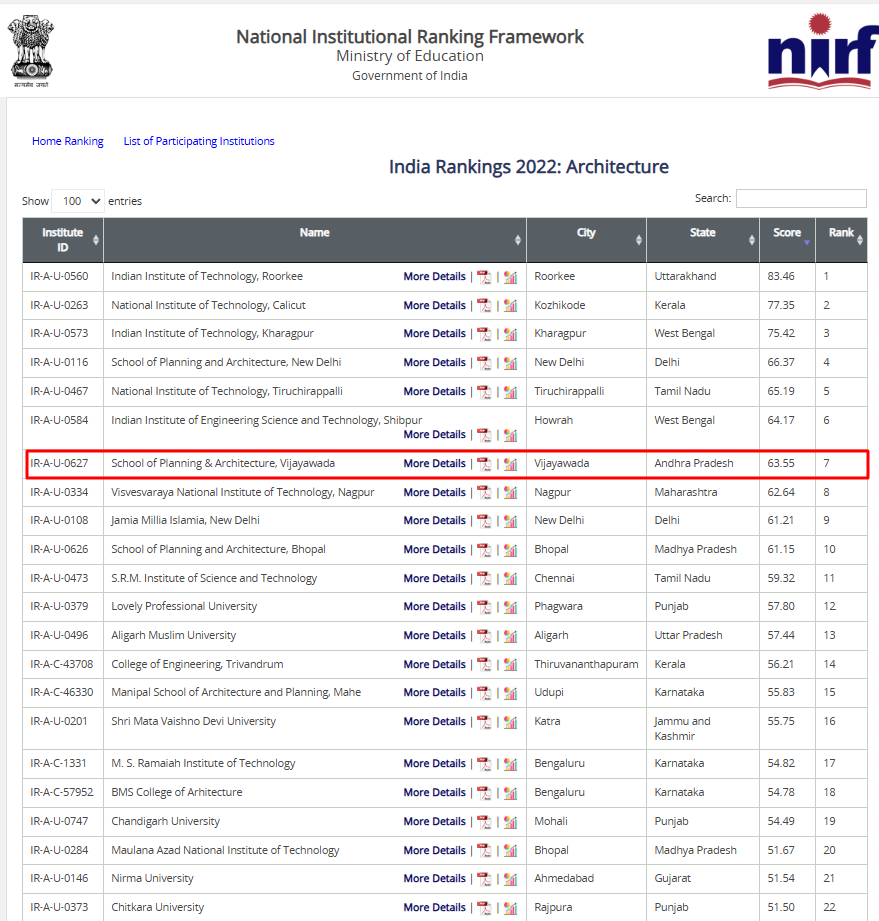Open More Details for Chitkara University
The image size is (879, 921).
coord(434,907)
